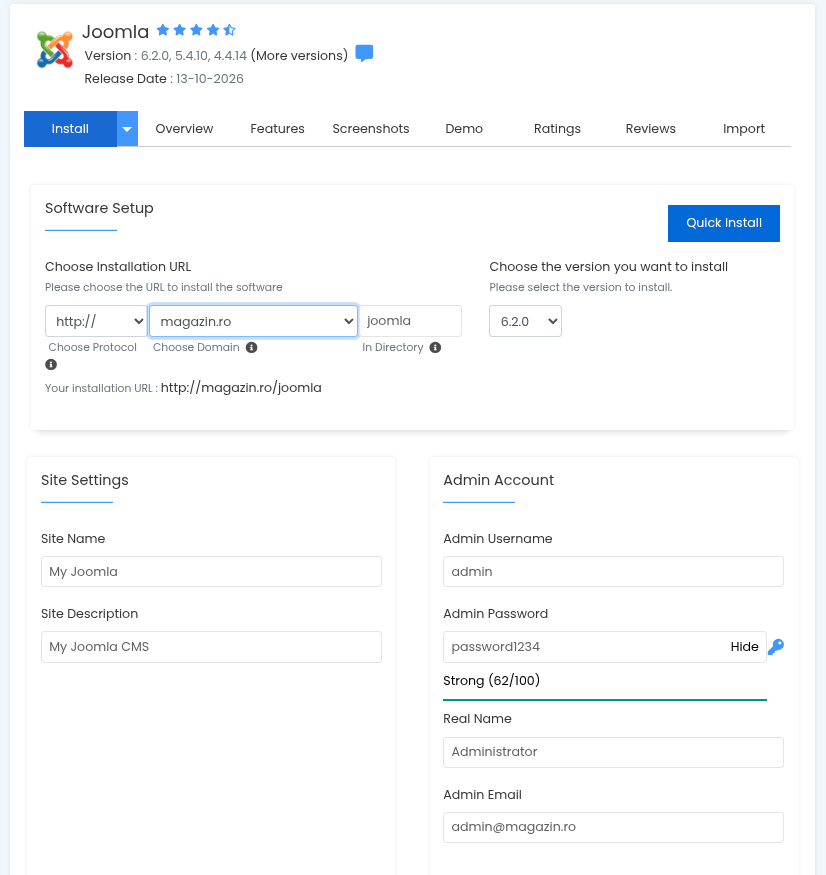Viewport: 826px width, 875px height.
Task: Click the Joomla logo icon
Action: click(55, 49)
